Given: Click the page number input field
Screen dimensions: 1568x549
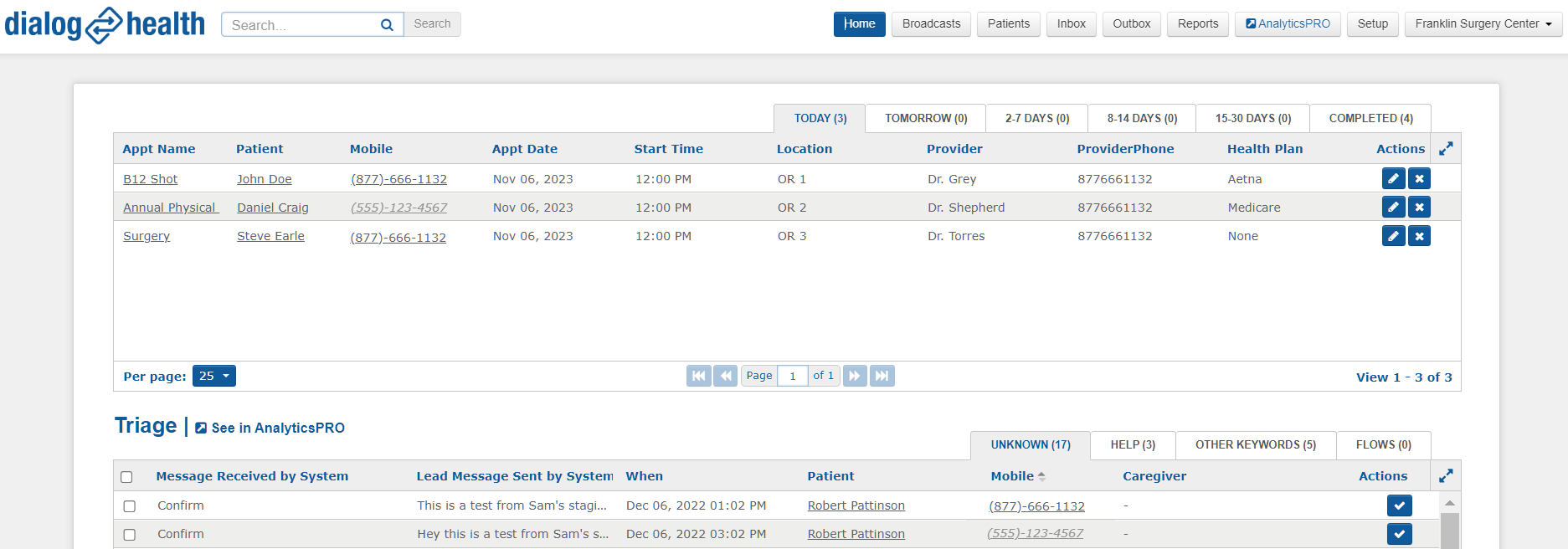Looking at the screenshot, I should tap(792, 376).
